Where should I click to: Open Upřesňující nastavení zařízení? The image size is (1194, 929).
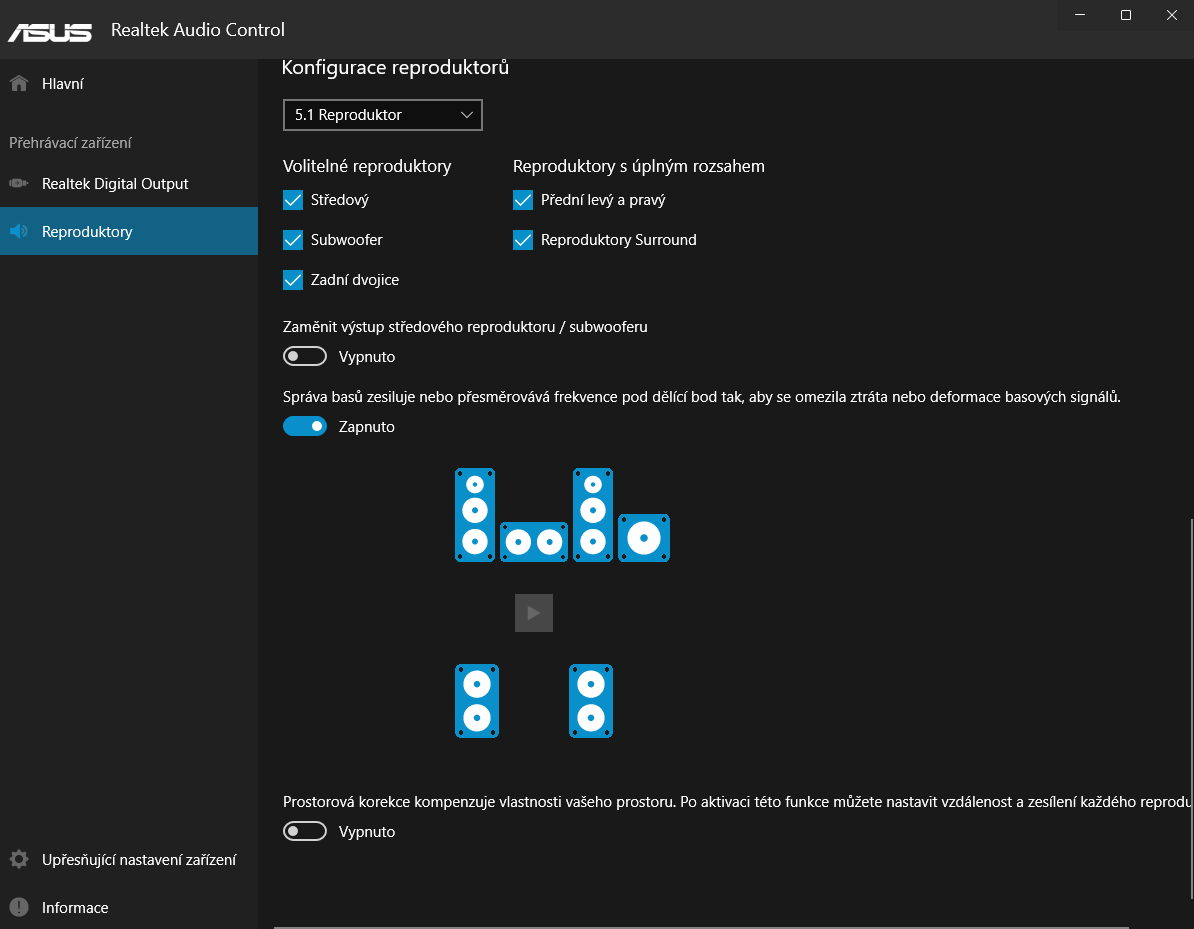[138, 860]
